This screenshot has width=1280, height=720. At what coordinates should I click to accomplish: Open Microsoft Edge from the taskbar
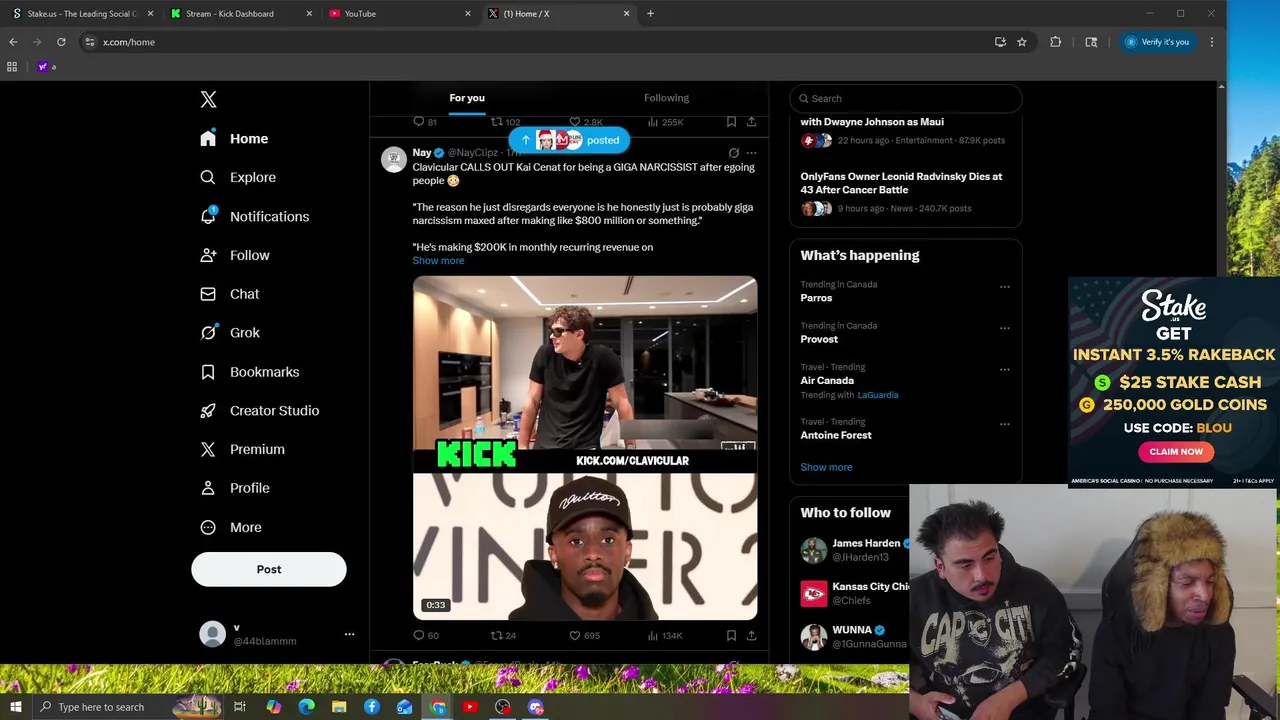tap(306, 707)
